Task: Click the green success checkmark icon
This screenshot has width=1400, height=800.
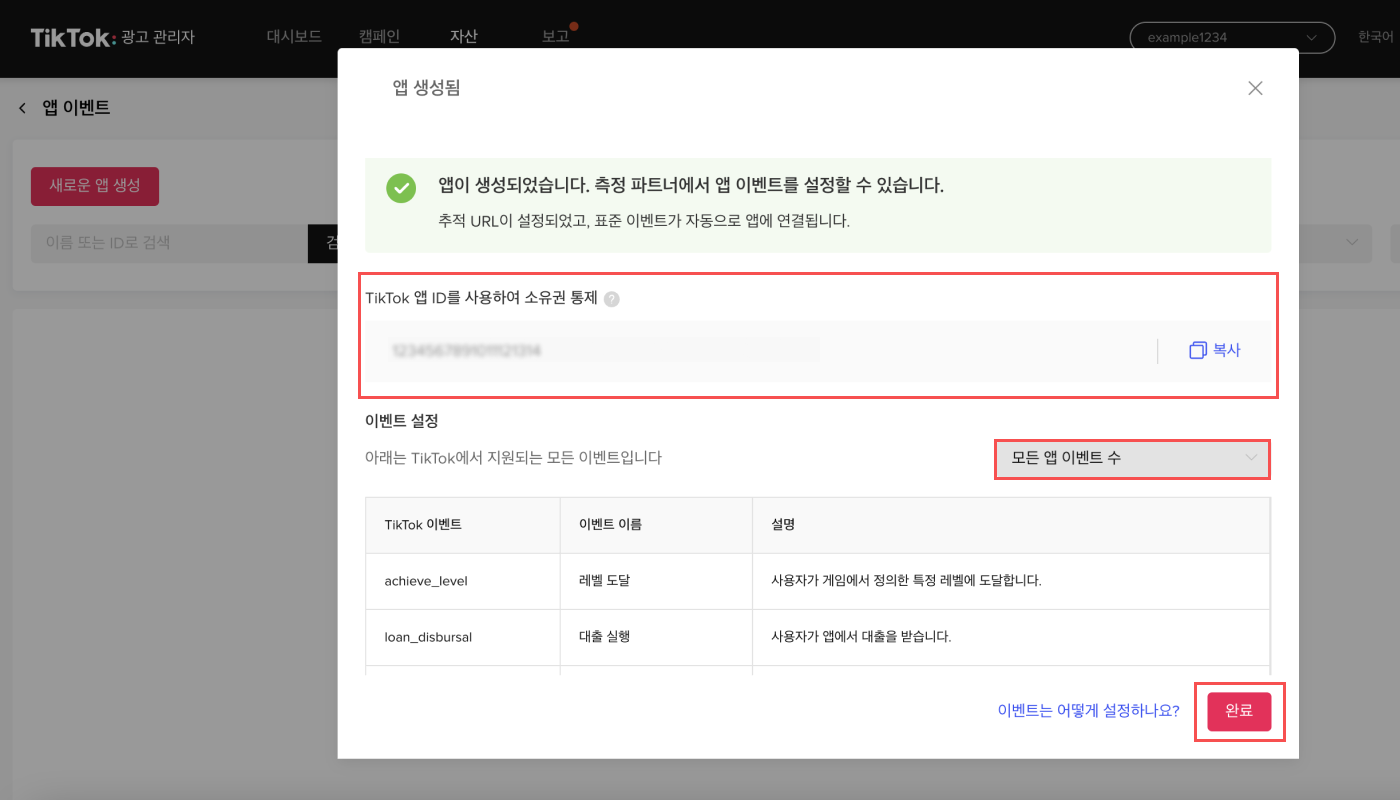Action: click(401, 188)
